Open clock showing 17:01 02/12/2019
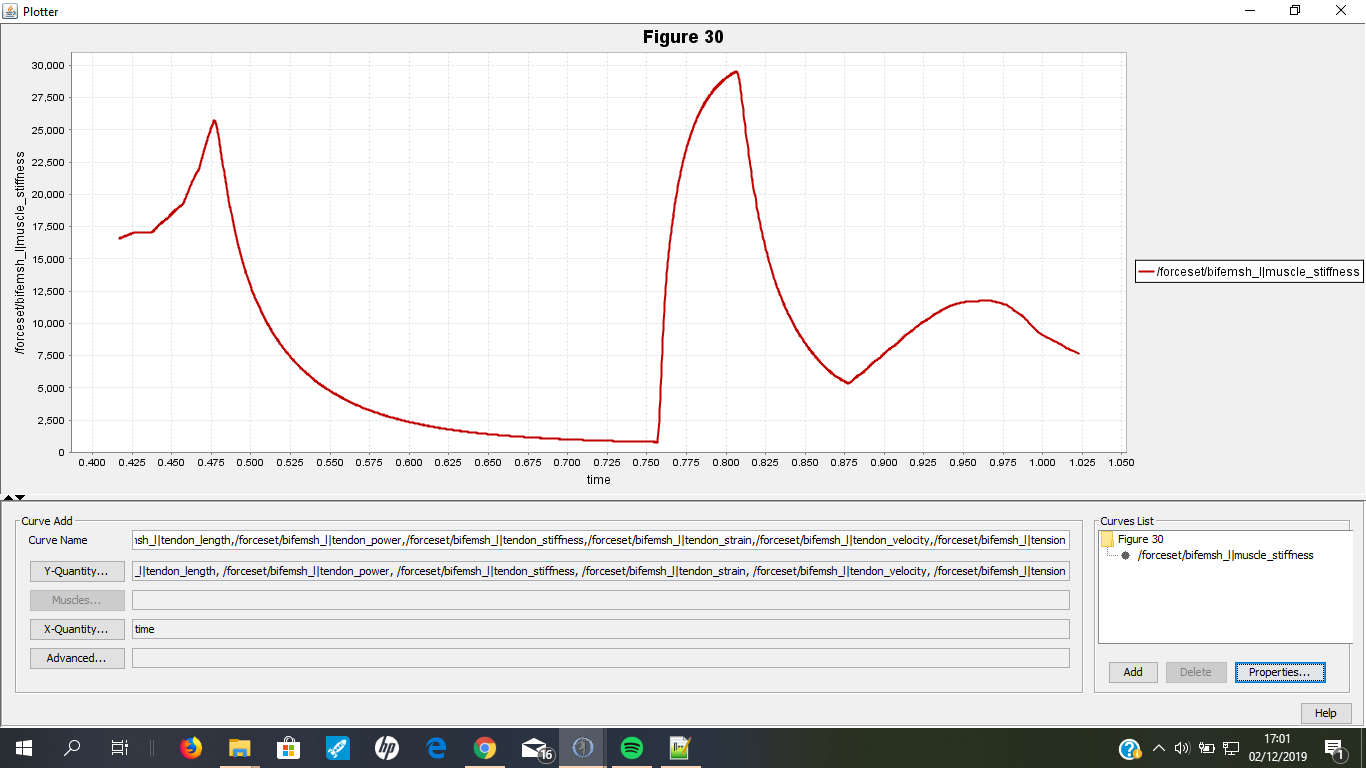 [x=1277, y=748]
